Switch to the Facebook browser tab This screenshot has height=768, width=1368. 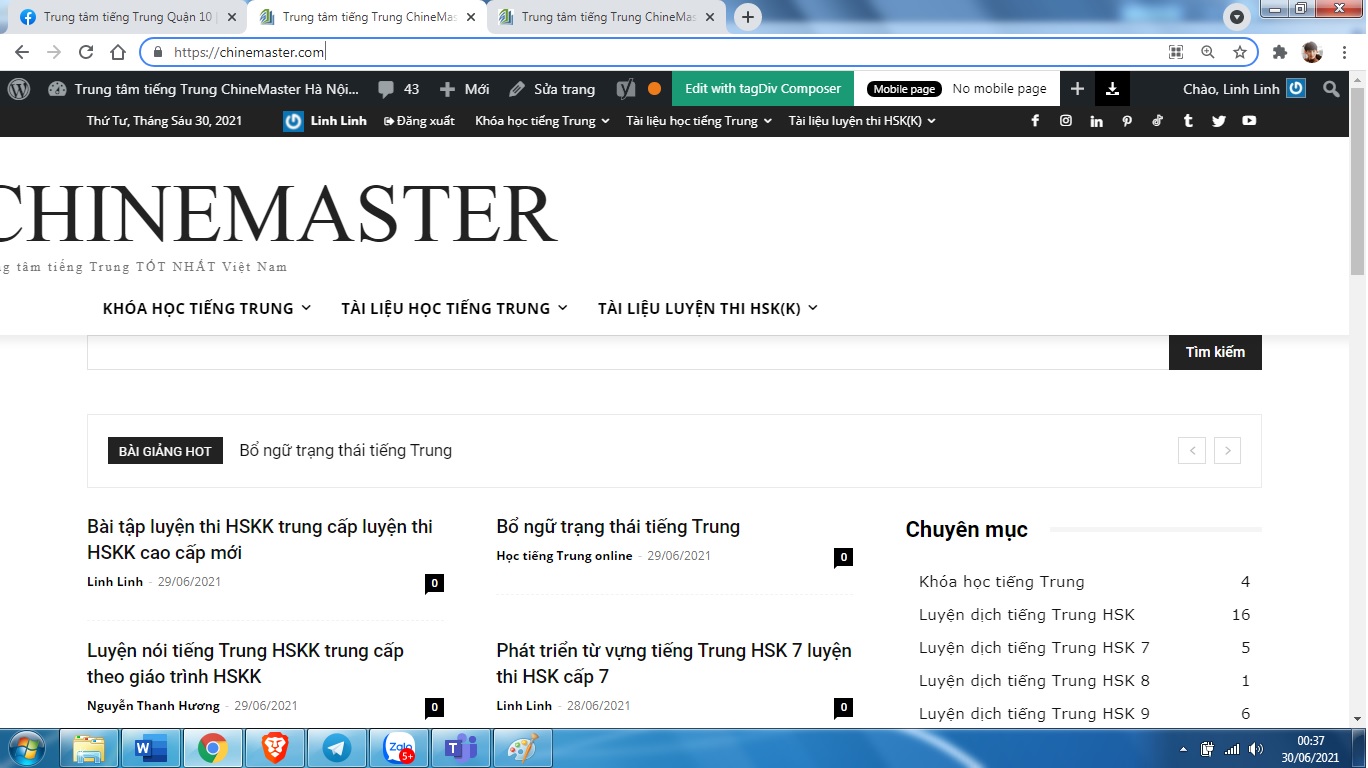coord(124,17)
